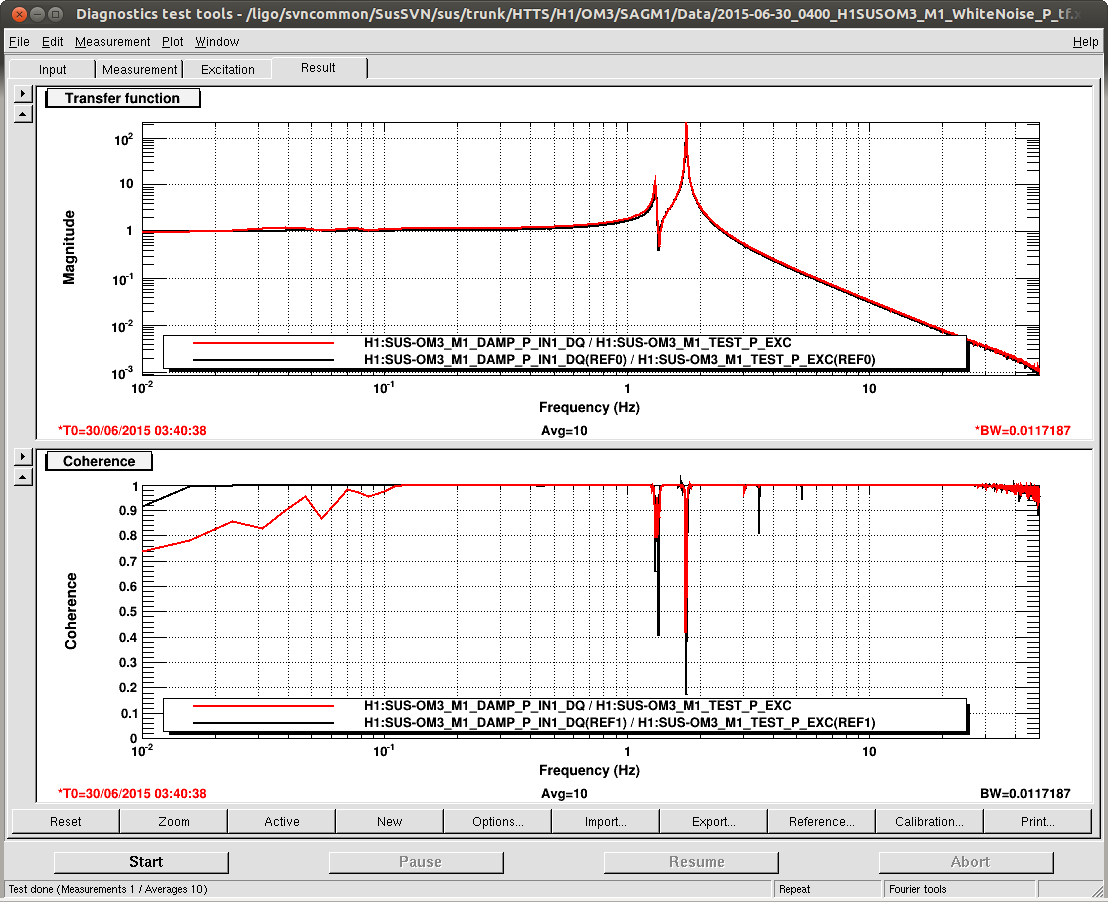Click up arrow beside Coherence plot
Viewport: 1108px width, 902px height.
[23, 477]
